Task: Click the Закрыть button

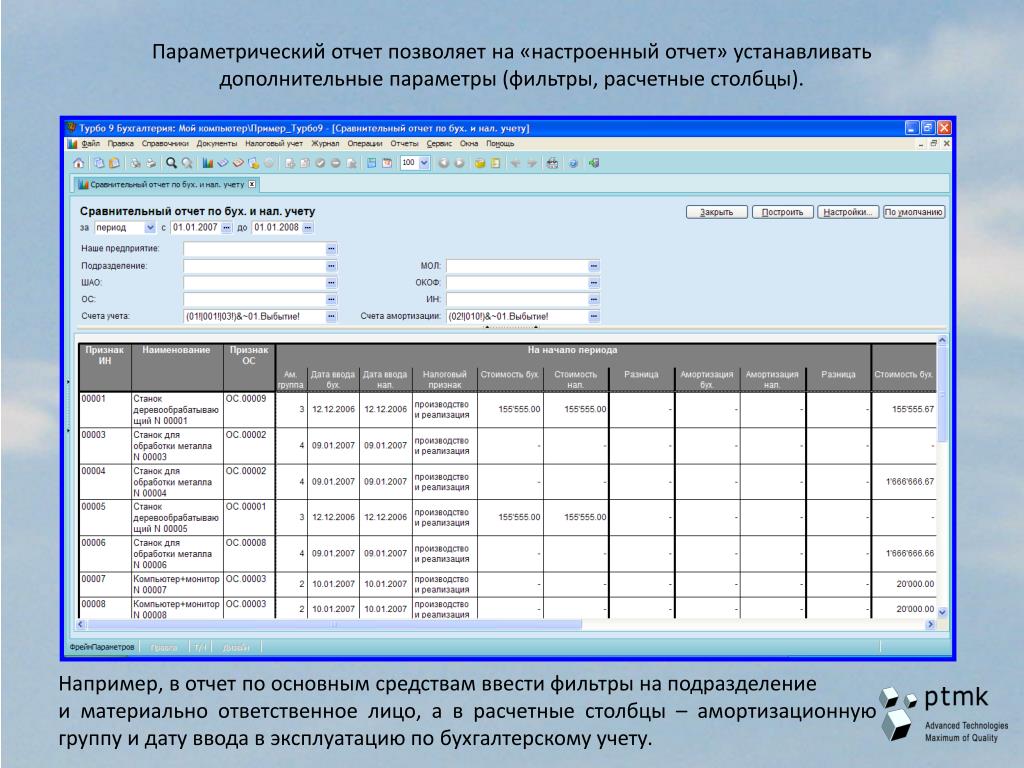Action: pyautogui.click(x=716, y=212)
